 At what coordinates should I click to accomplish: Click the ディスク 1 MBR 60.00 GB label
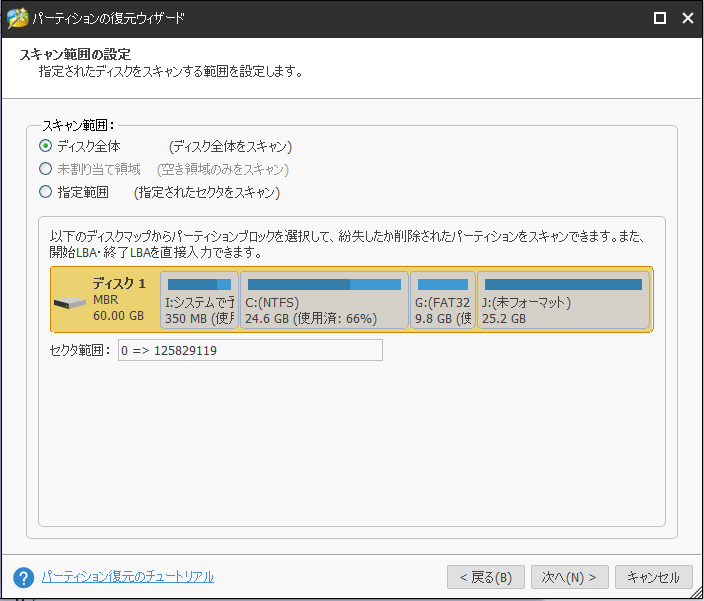pos(119,299)
